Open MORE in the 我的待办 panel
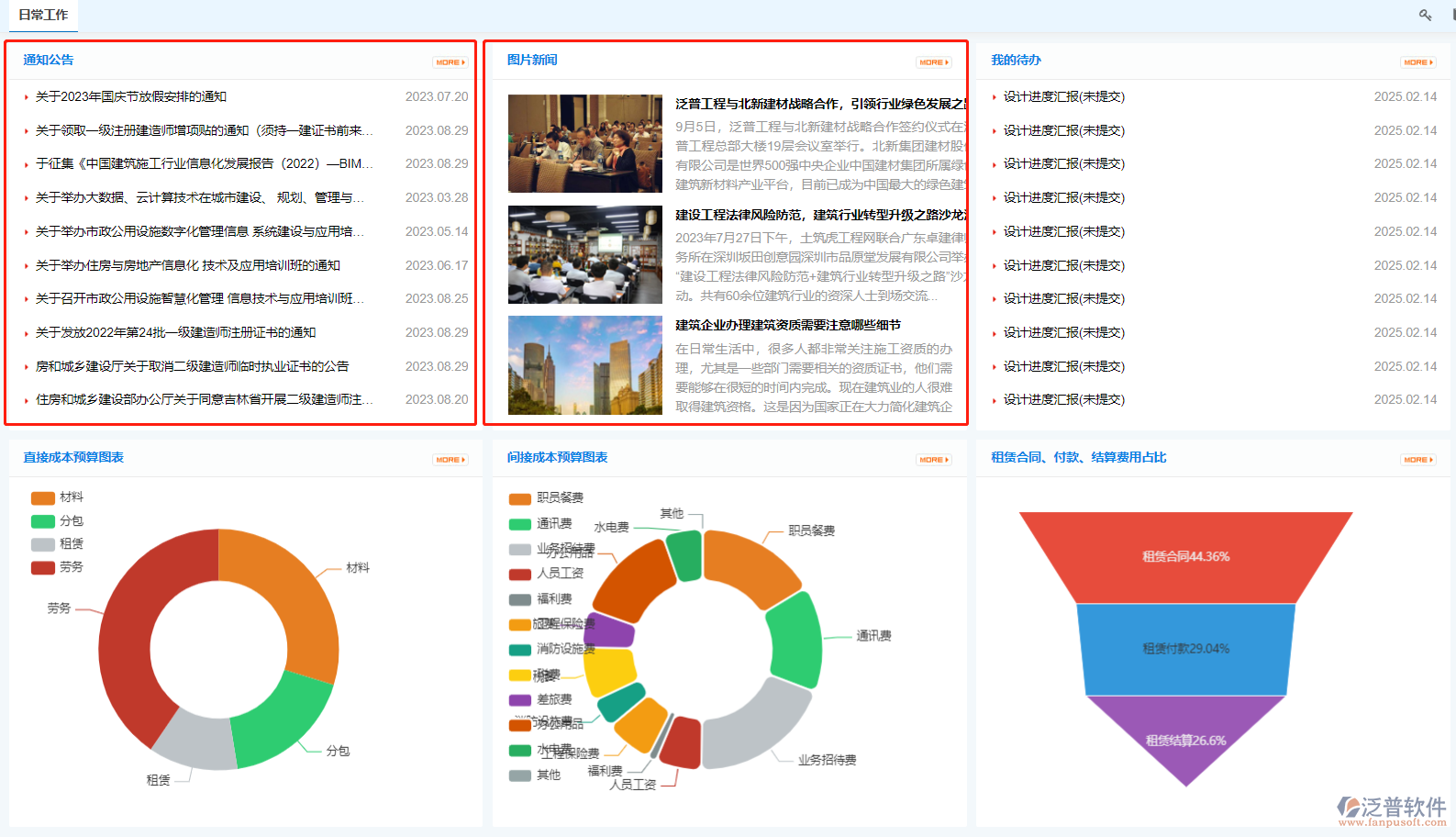The width and height of the screenshot is (1456, 837). click(1417, 62)
